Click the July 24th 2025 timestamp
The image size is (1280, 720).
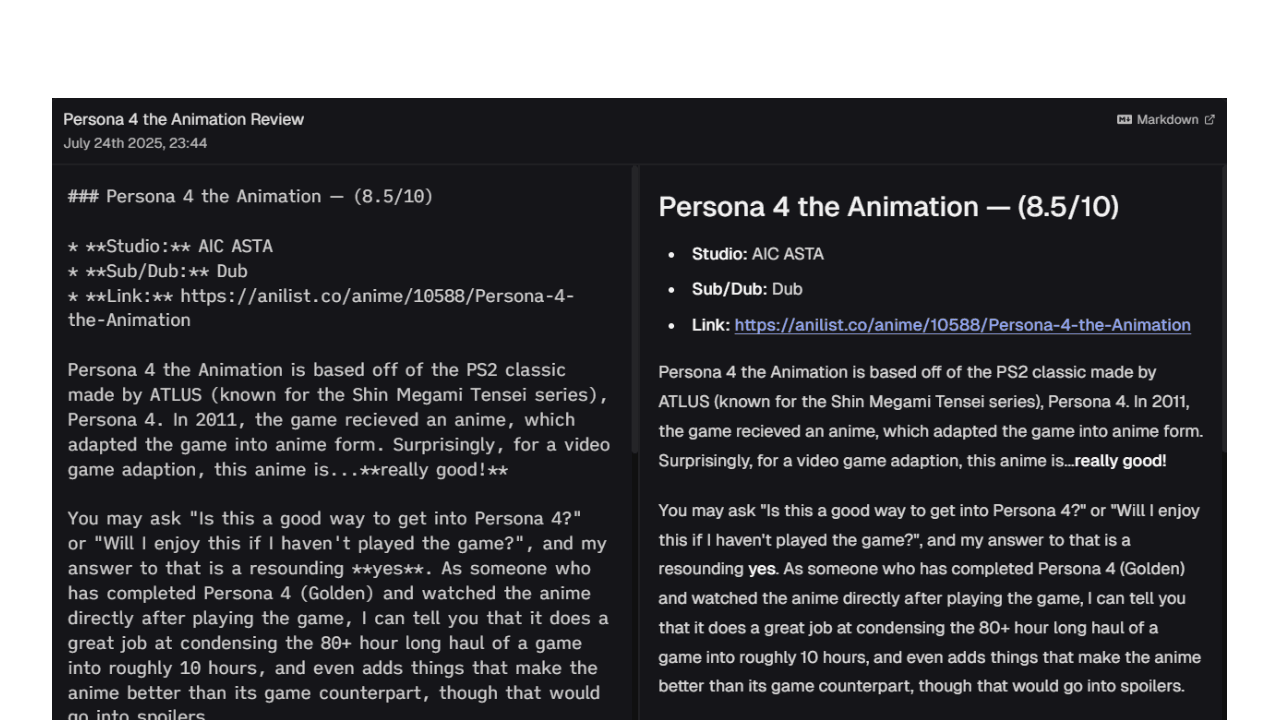point(135,143)
